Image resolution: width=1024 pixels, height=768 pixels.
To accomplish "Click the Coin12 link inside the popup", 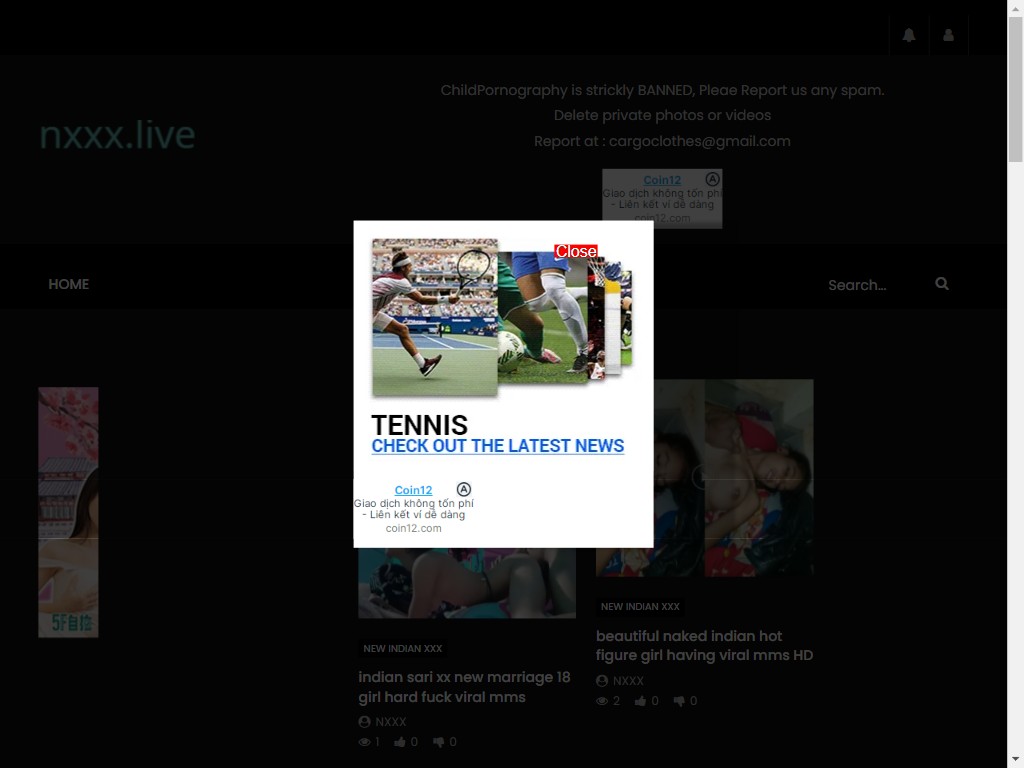I will (413, 490).
